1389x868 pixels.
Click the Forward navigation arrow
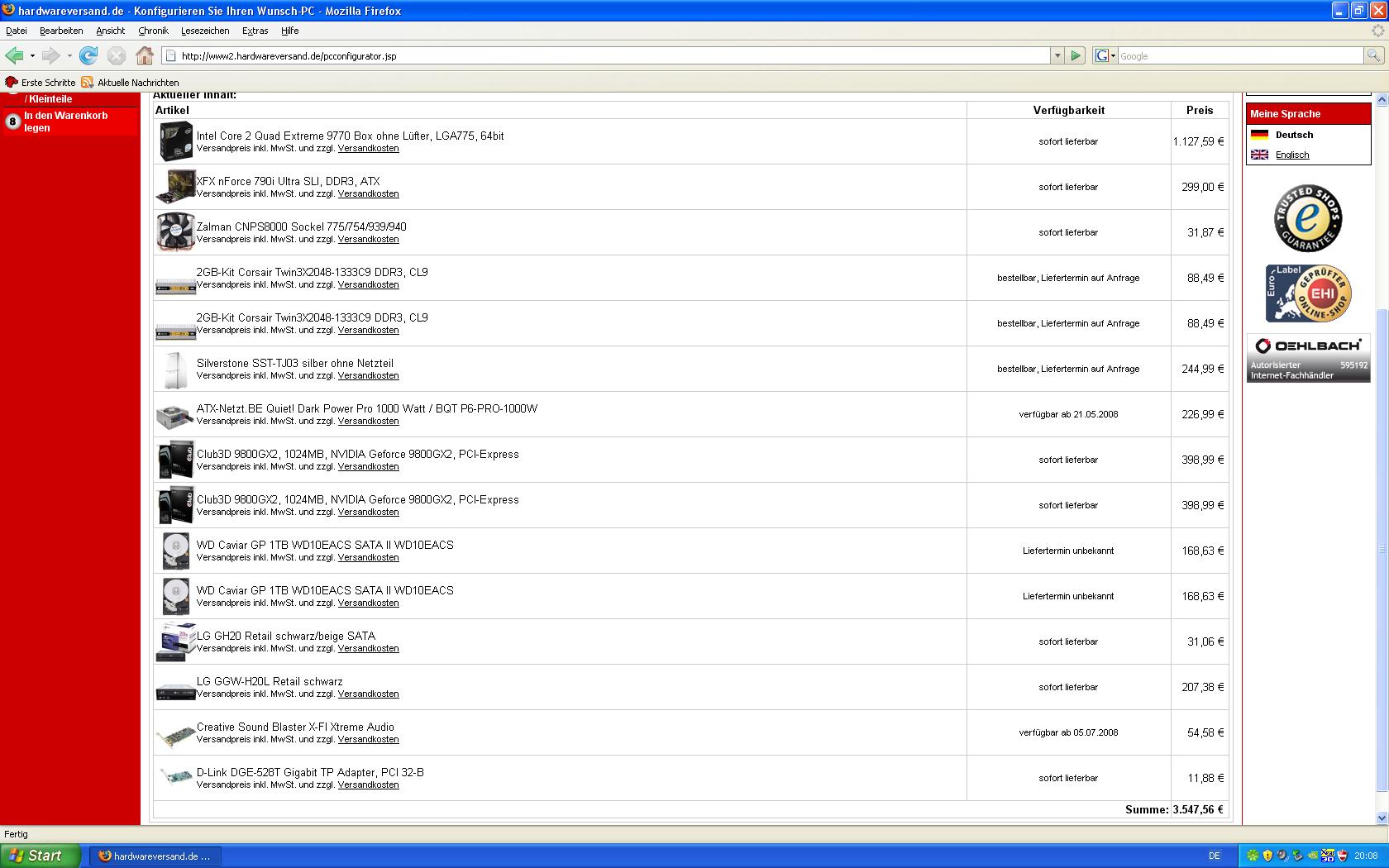pos(50,55)
